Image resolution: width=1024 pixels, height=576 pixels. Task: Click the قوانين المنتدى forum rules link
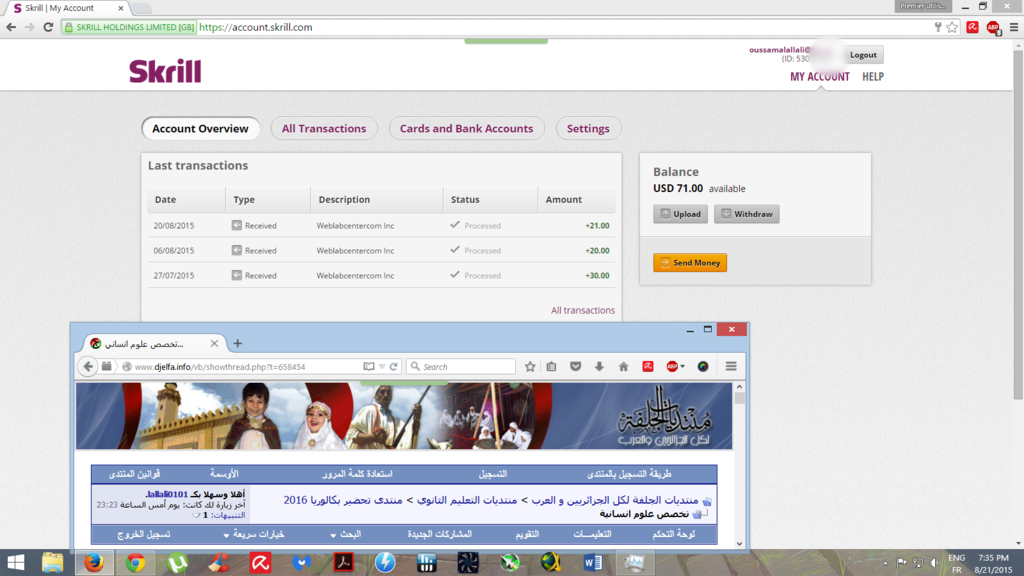[x=134, y=473]
